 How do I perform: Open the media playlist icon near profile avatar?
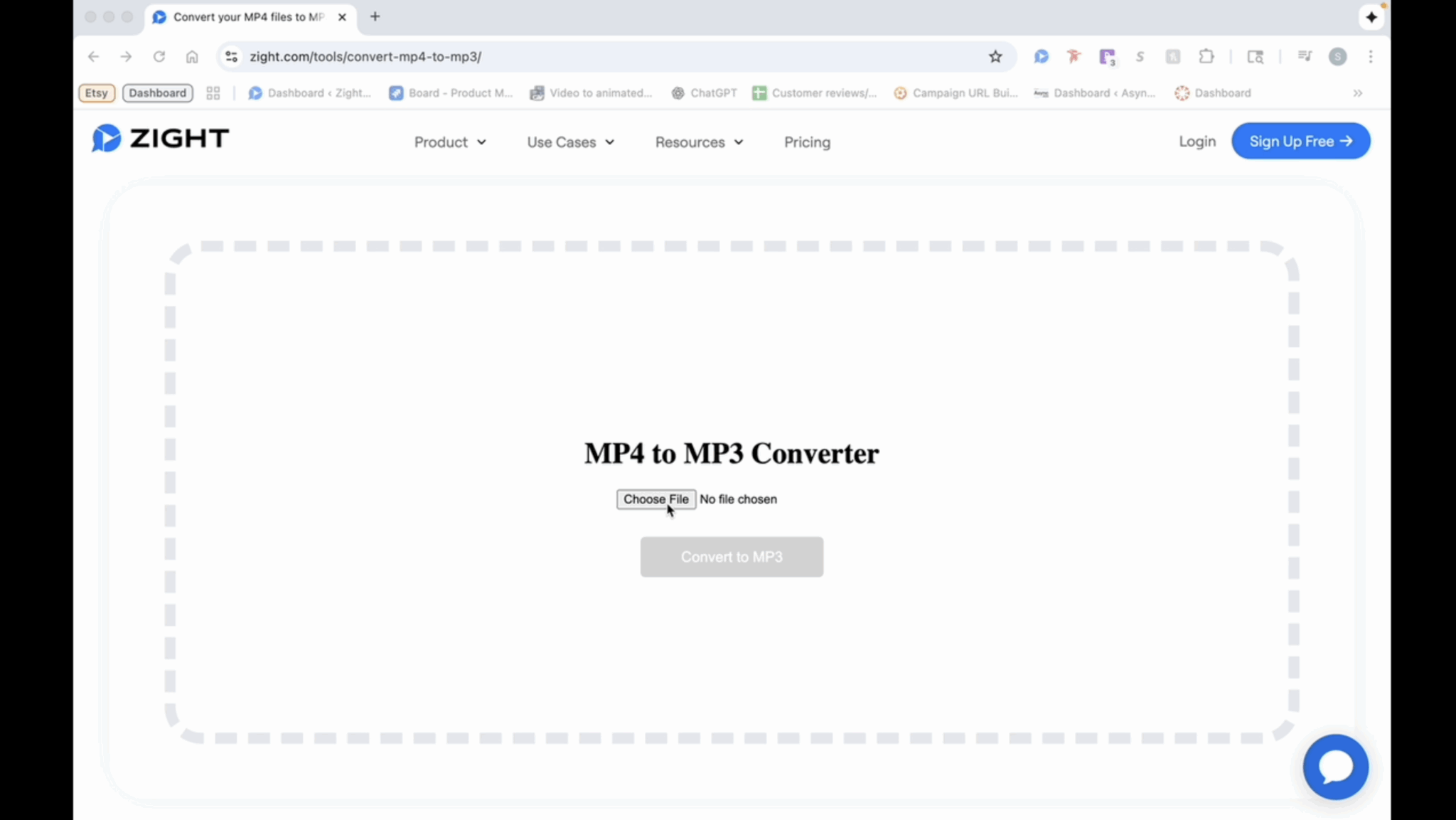point(1304,56)
